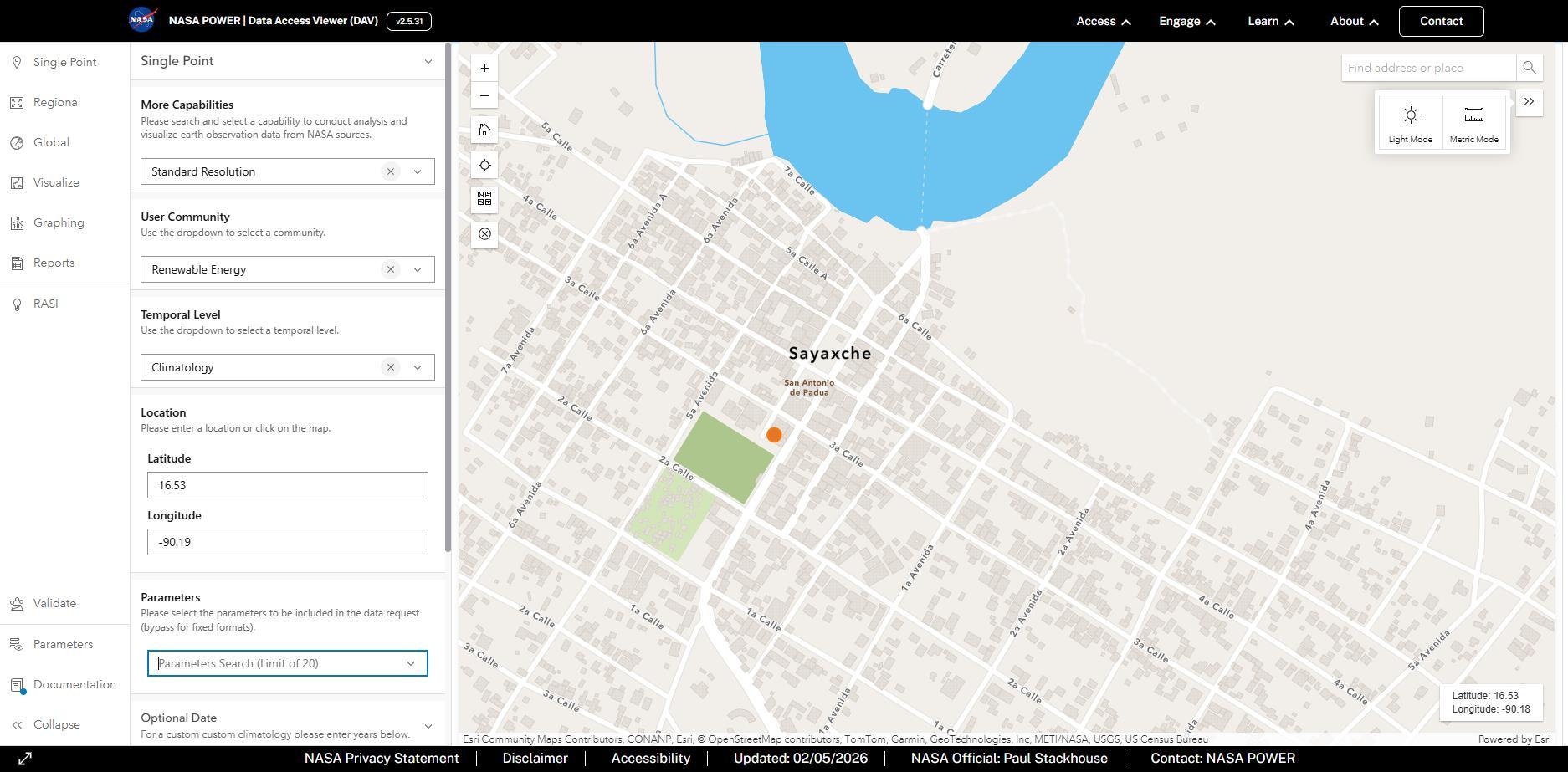
Task: Click the v2.5.31 version badge
Action: [409, 21]
